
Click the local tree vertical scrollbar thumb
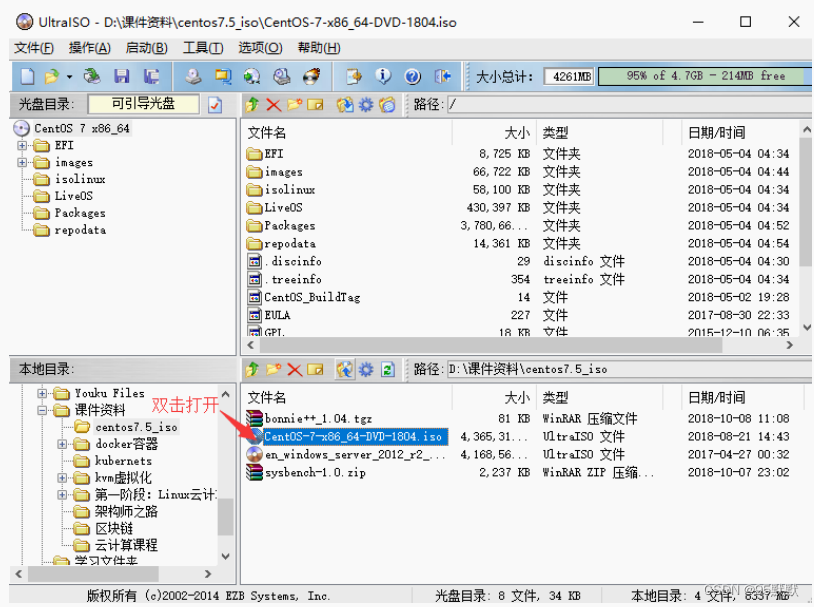click(x=225, y=517)
